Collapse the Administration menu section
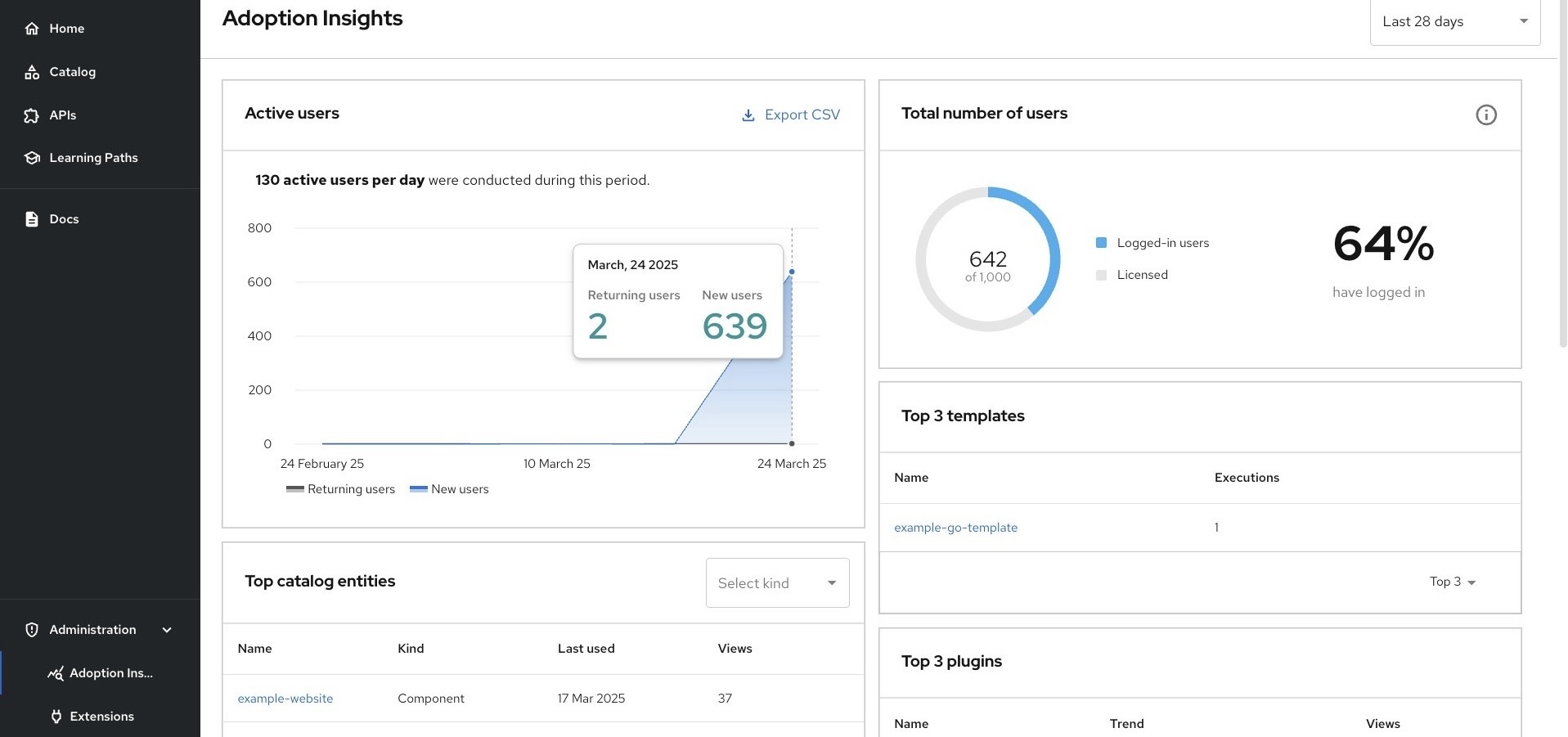1568x737 pixels. [167, 629]
